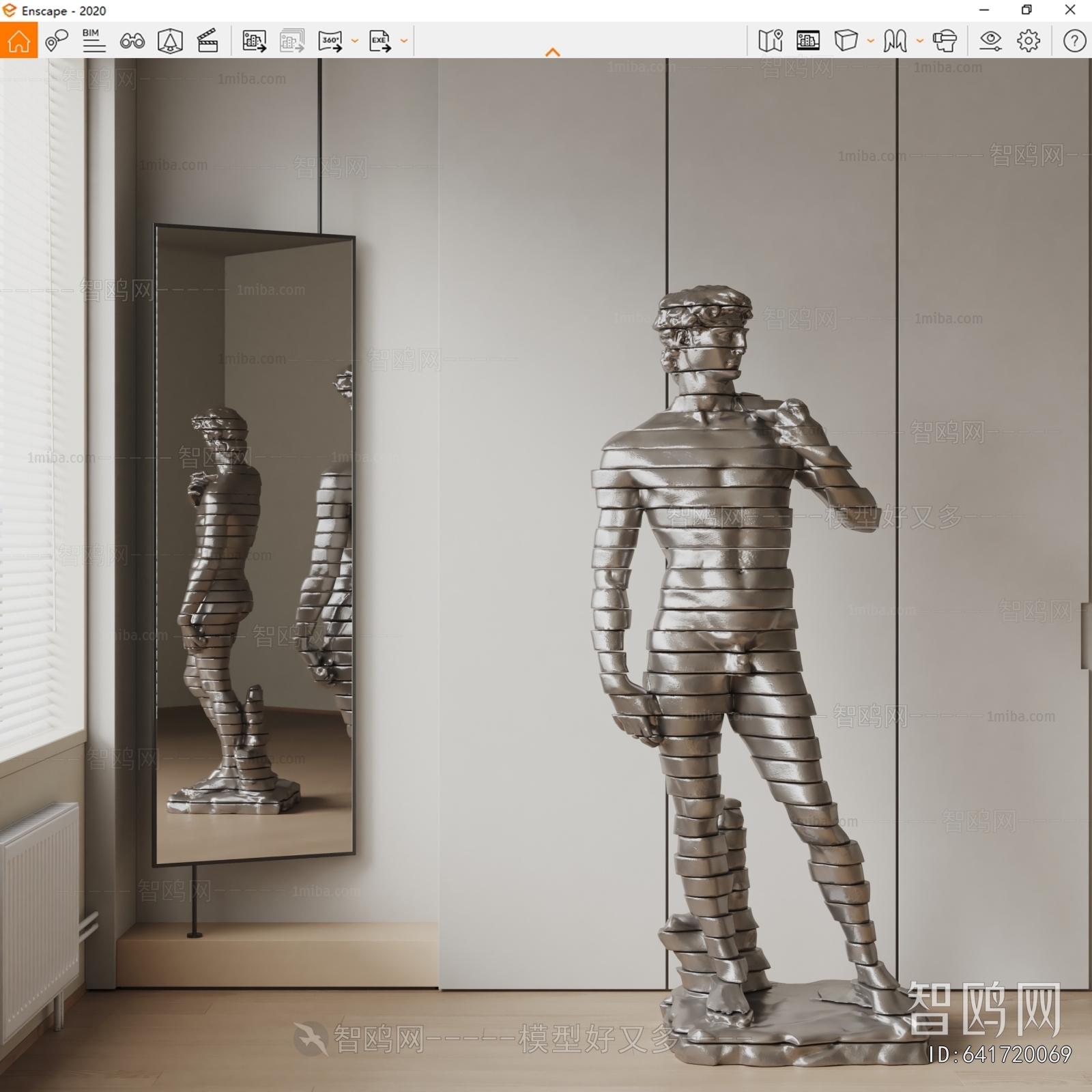Enable the VR headset mode
Image resolution: width=1092 pixels, height=1092 pixels.
click(945, 41)
